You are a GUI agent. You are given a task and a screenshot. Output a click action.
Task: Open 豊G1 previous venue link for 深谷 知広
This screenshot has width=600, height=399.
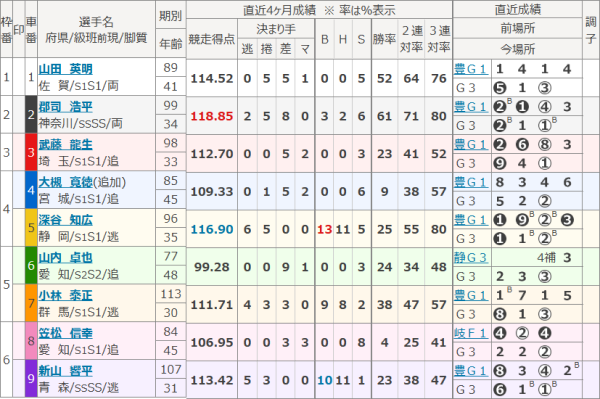pyautogui.click(x=471, y=220)
